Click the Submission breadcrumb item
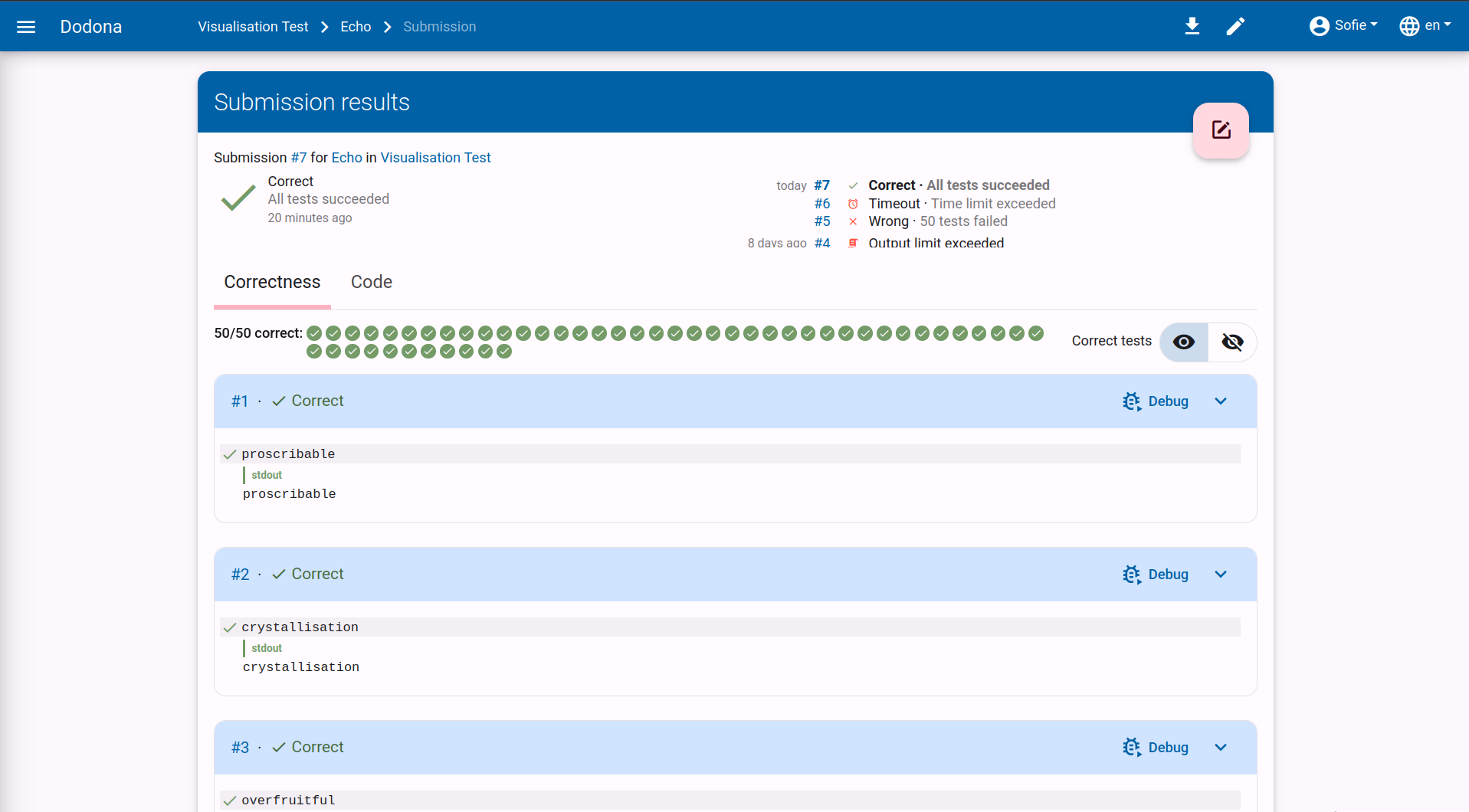This screenshot has height=812, width=1469. click(x=440, y=27)
